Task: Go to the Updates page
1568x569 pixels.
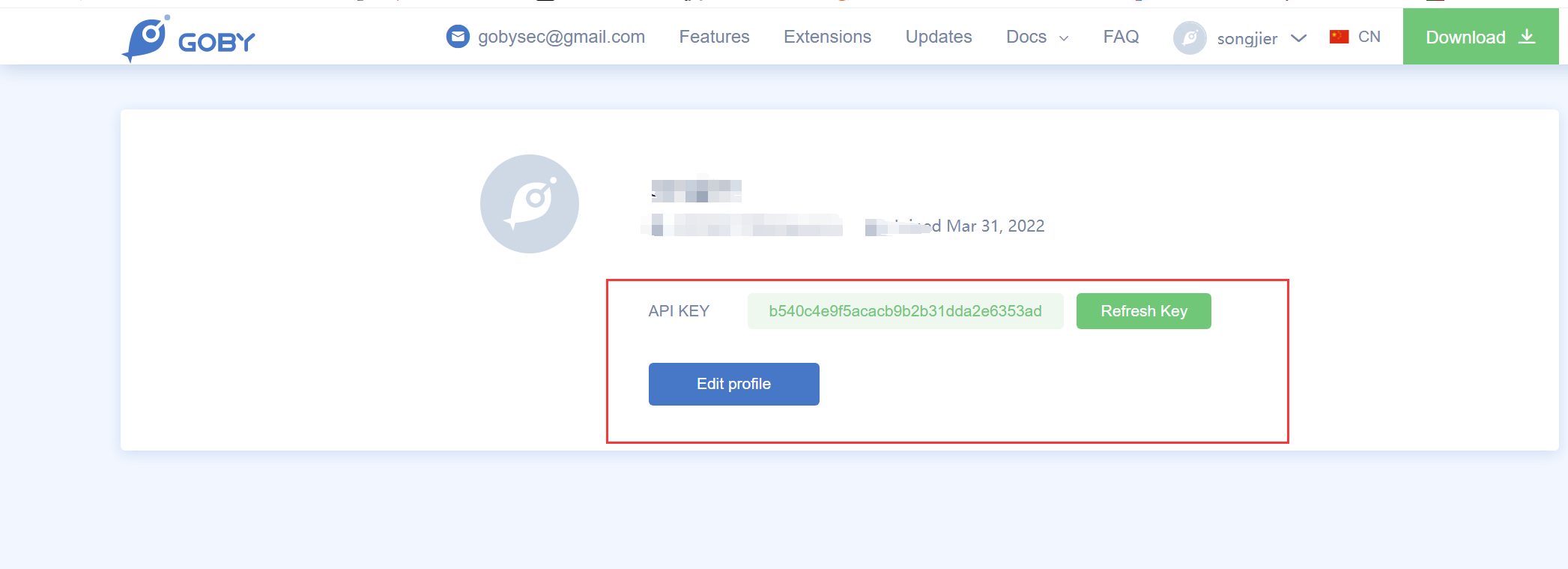Action: click(x=939, y=37)
